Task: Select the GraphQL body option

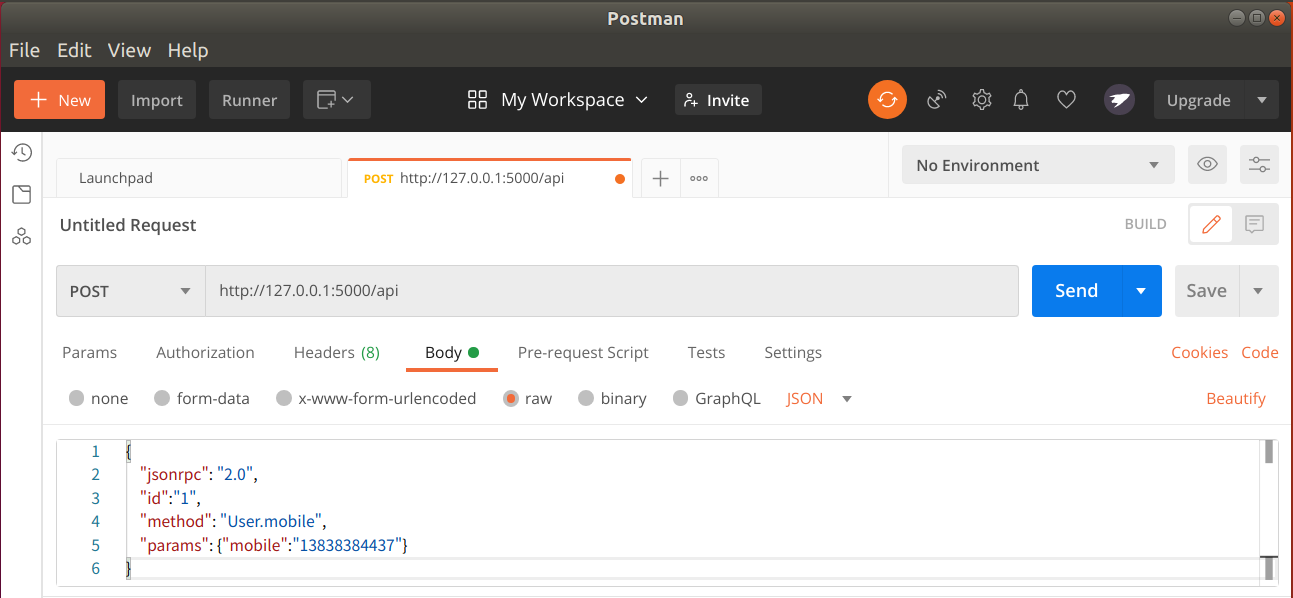Action: (x=716, y=398)
